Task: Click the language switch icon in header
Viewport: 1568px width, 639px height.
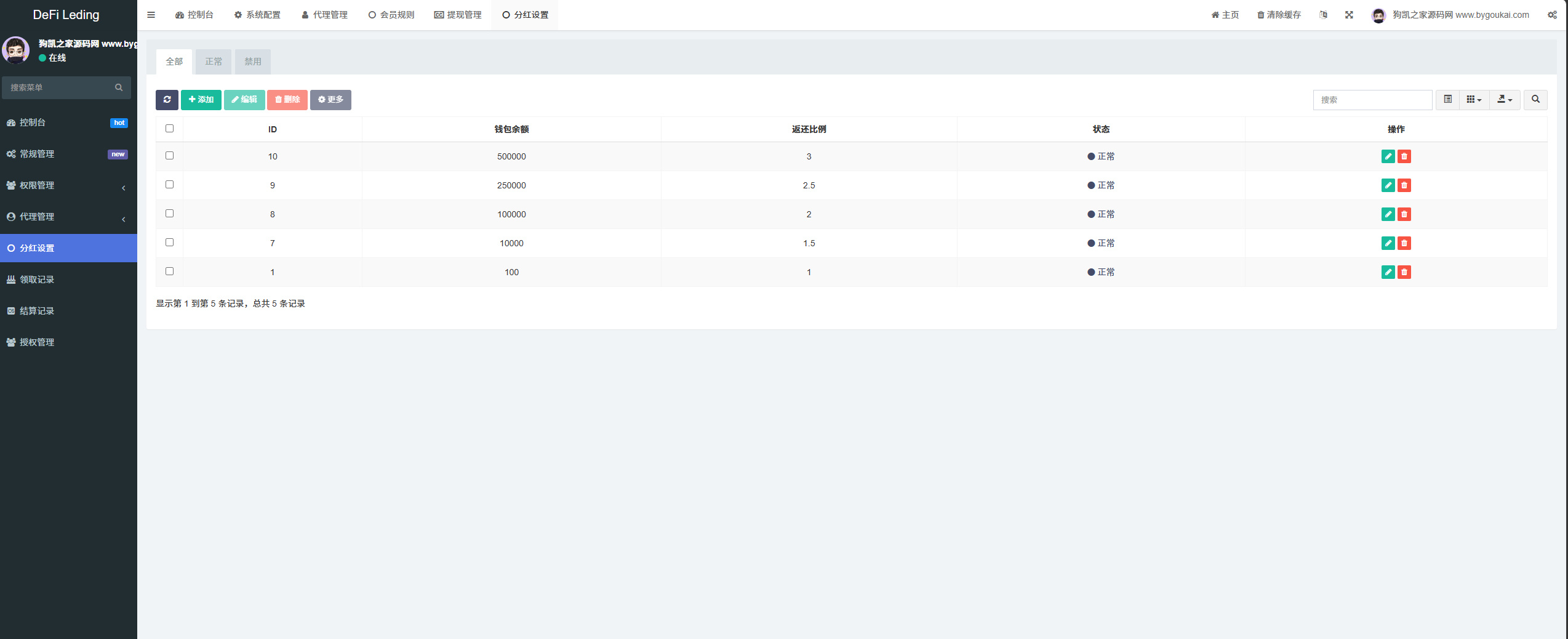Action: [x=1323, y=15]
